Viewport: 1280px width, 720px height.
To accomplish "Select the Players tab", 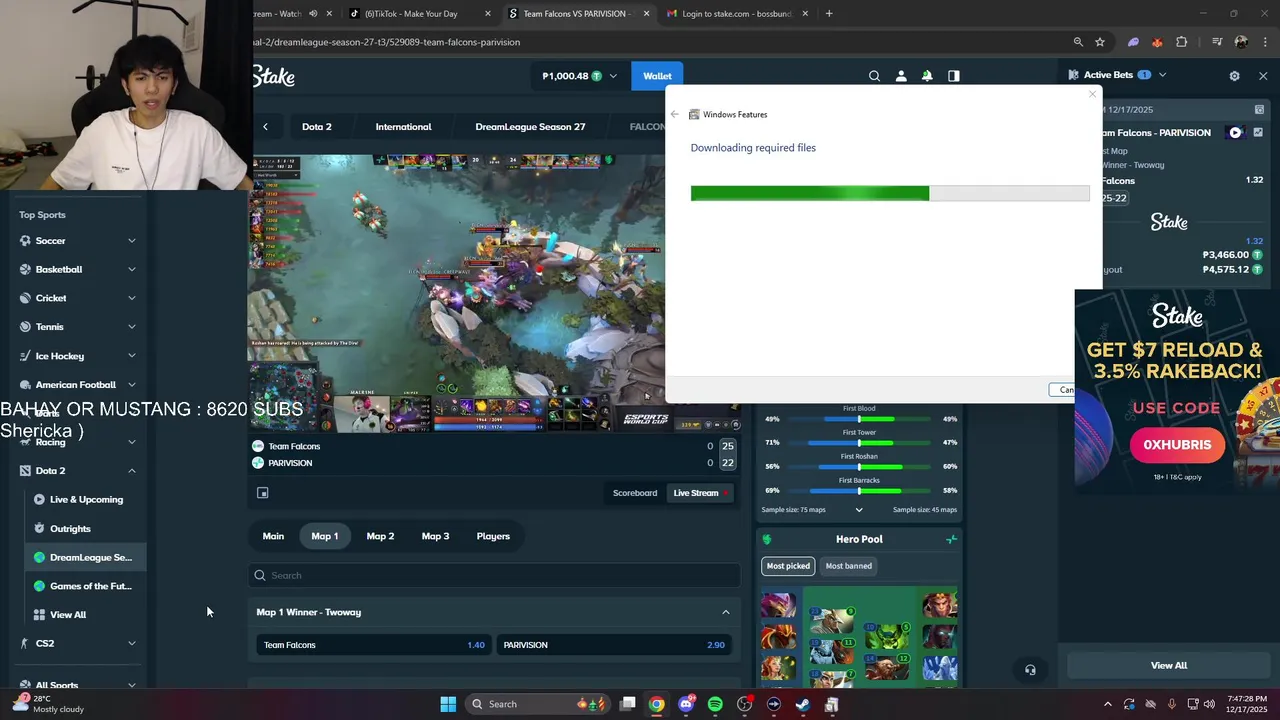I will pyautogui.click(x=493, y=536).
